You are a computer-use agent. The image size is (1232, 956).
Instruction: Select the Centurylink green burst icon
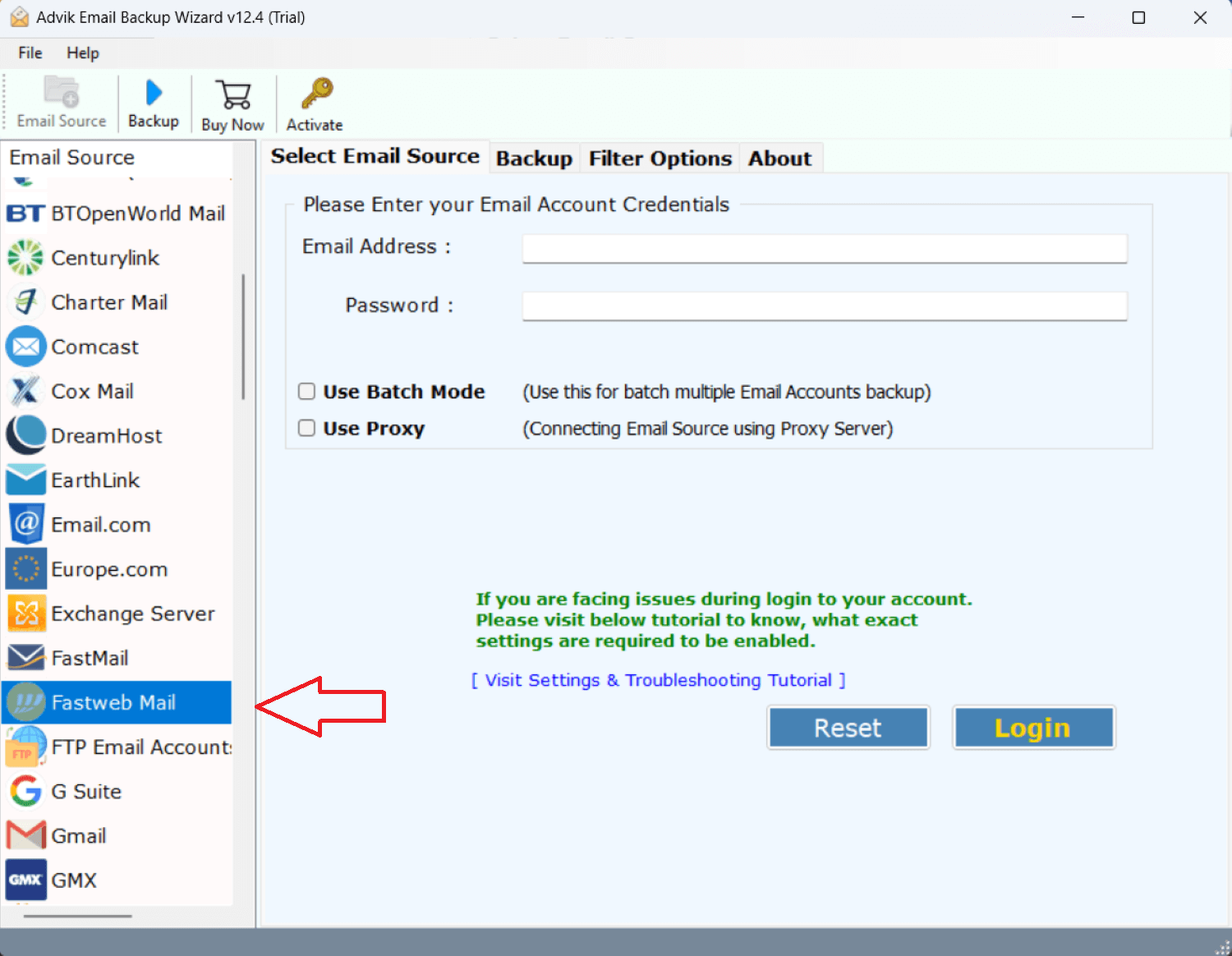[25, 258]
